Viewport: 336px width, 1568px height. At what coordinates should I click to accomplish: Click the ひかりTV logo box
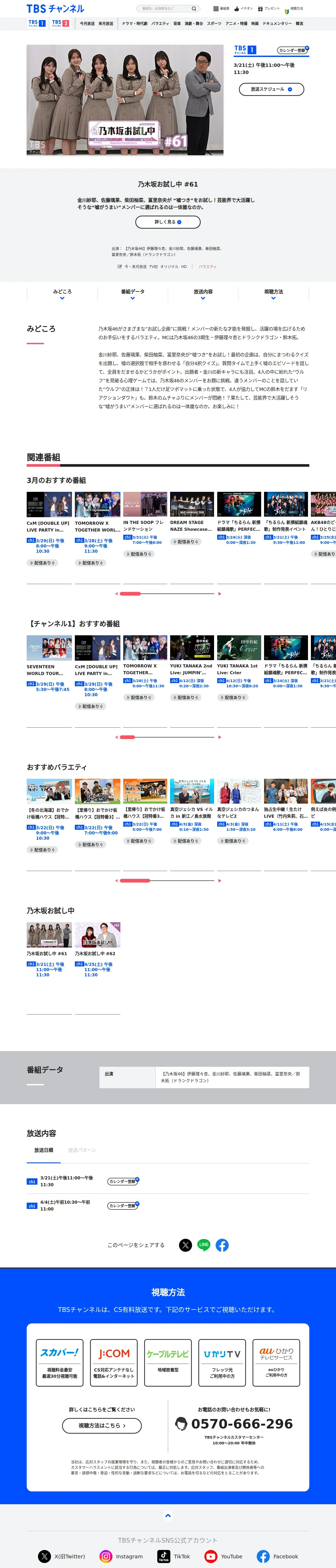(x=222, y=1362)
